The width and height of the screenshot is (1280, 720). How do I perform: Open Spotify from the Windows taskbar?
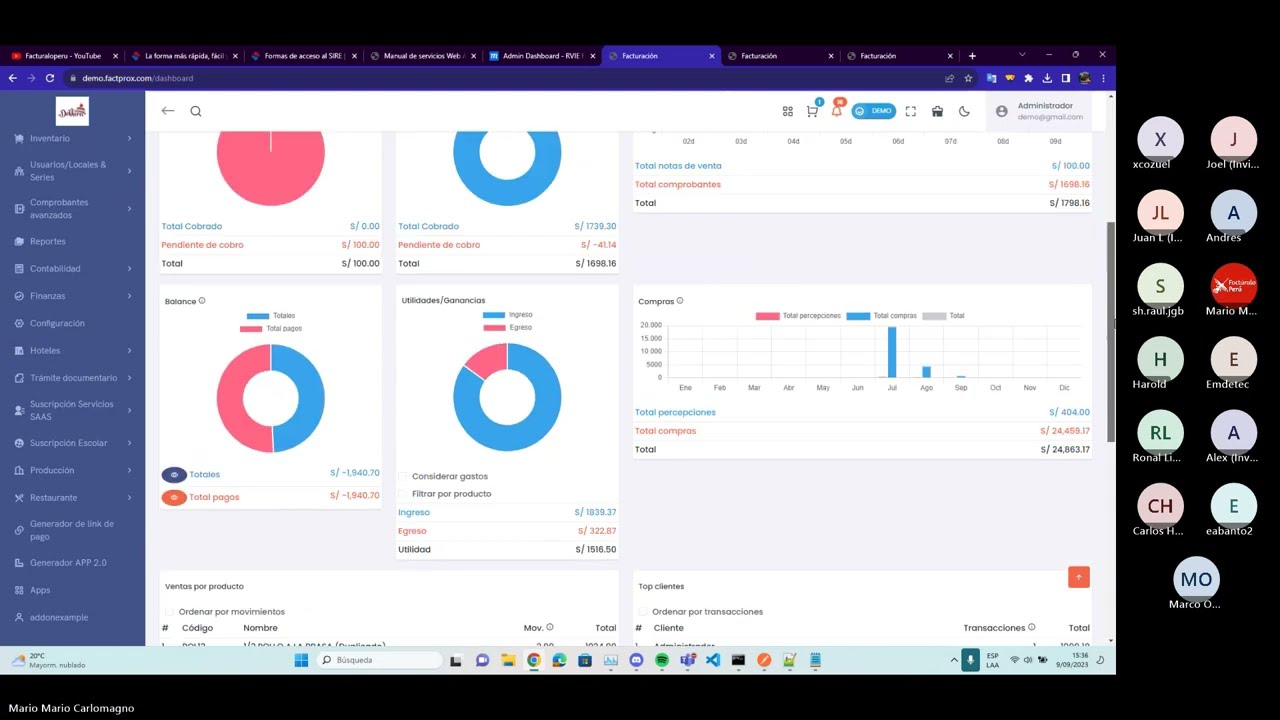[x=662, y=660]
